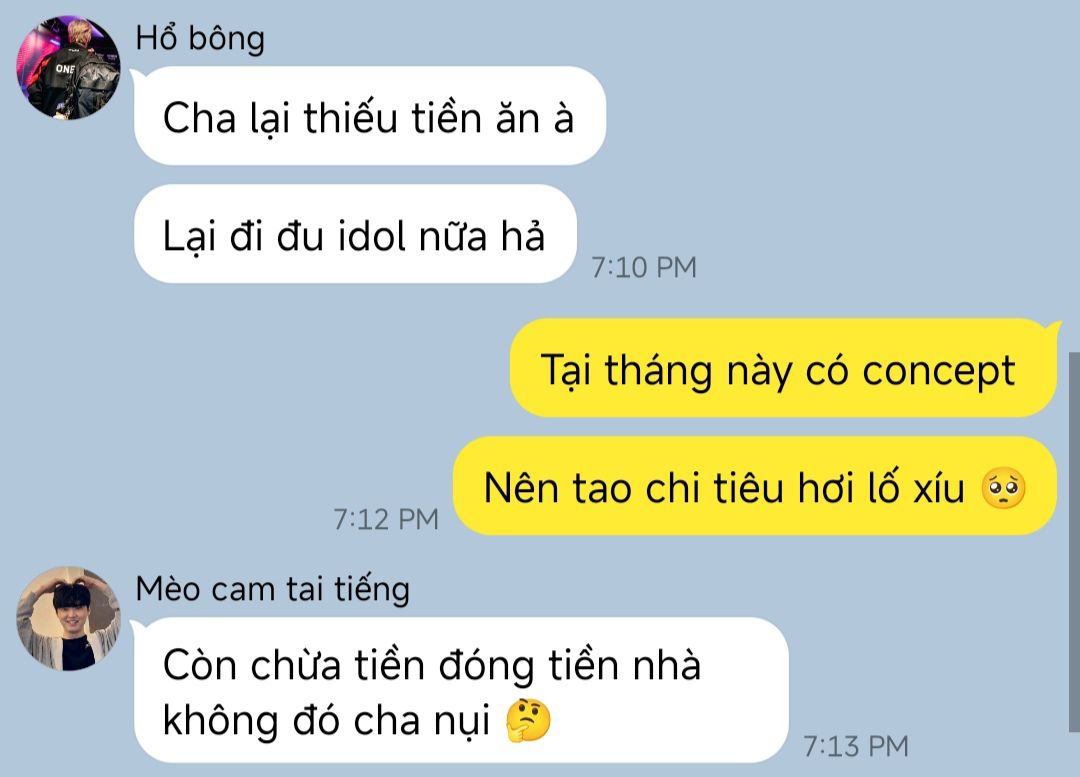Click the pleading face emoji

tap(1003, 488)
